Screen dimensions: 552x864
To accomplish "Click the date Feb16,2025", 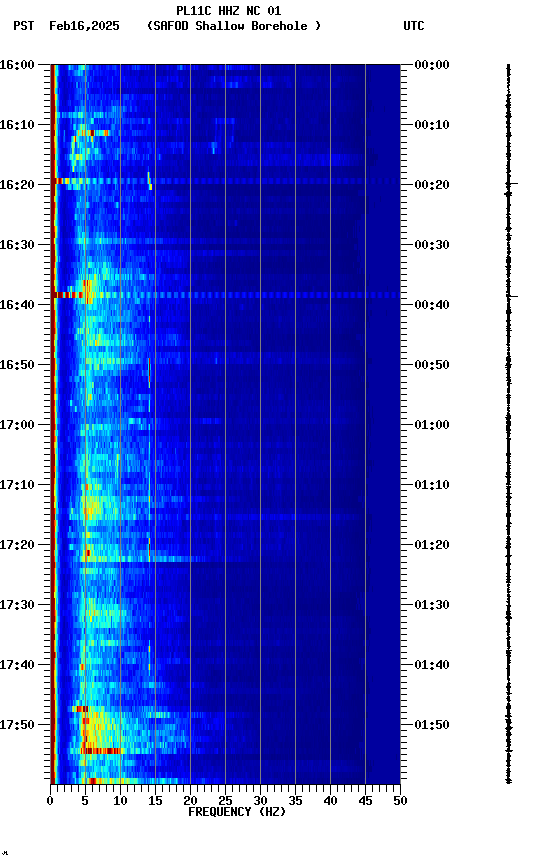I will coord(84,26).
